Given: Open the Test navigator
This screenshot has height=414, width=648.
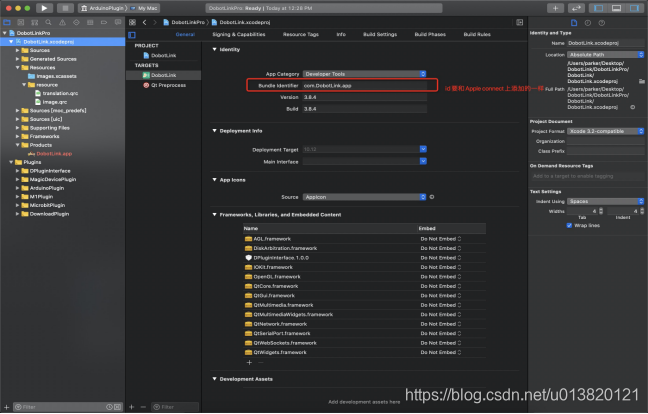Looking at the screenshot, I should click(x=76, y=22).
